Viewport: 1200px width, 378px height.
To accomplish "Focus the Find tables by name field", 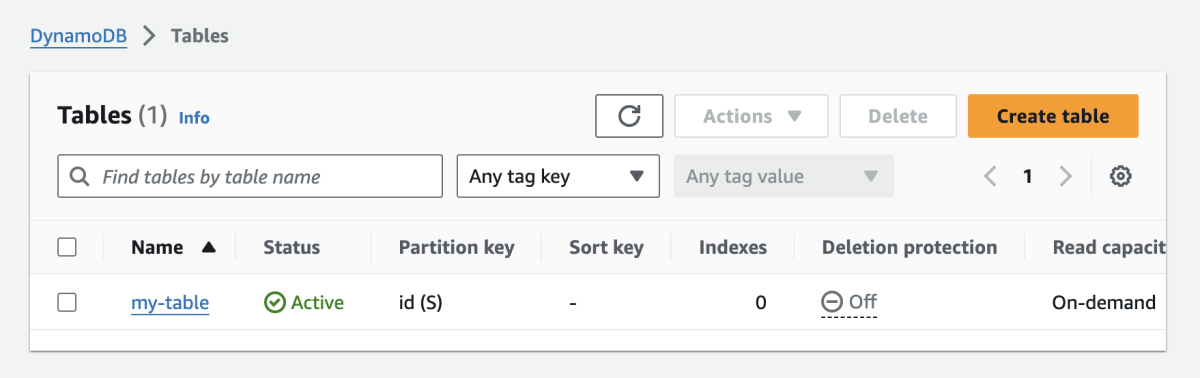I will coord(250,176).
